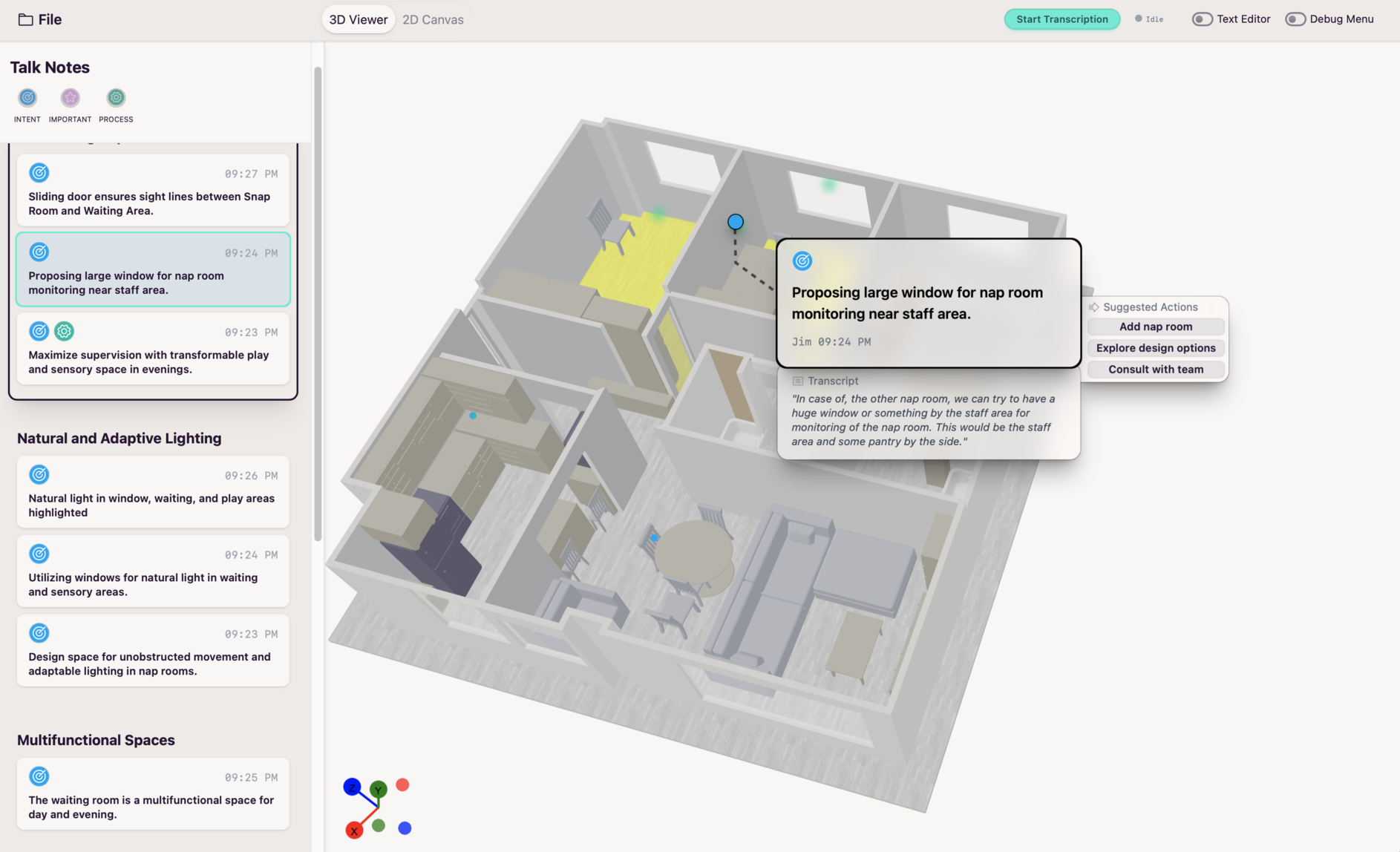Screen dimensions: 1400x852
Task: Click the intent icon on the Design space note
Action: 39,633
